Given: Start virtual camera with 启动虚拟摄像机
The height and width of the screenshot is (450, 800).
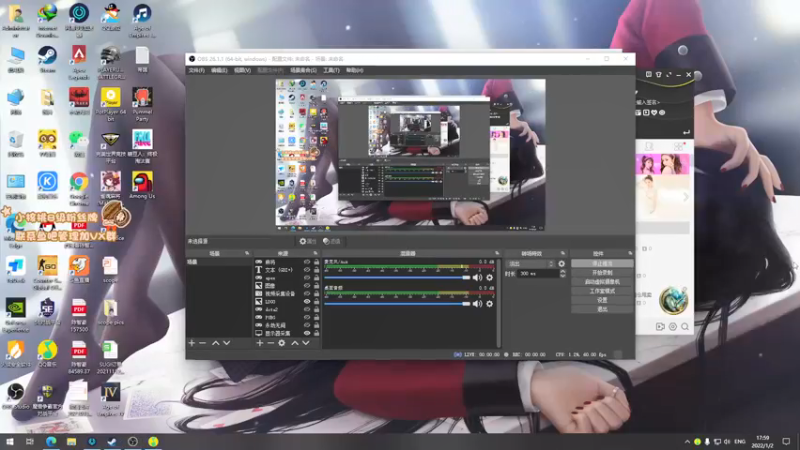Looking at the screenshot, I should [602, 282].
